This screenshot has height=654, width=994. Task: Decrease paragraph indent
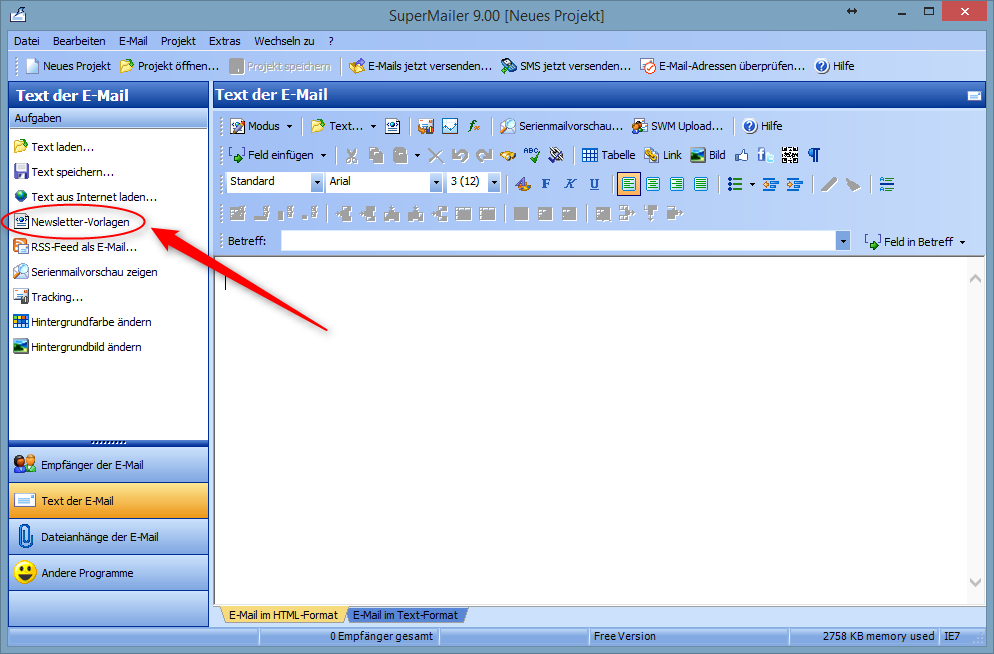pos(770,184)
